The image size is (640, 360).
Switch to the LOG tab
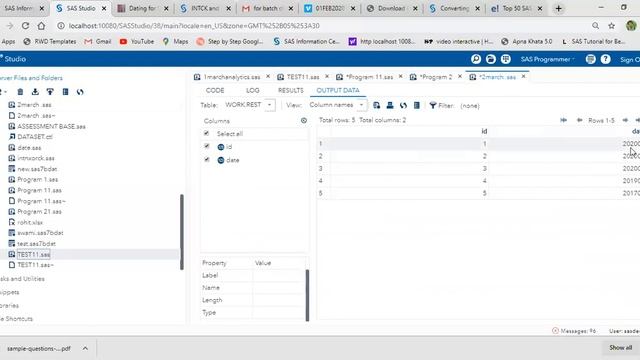(x=252, y=90)
